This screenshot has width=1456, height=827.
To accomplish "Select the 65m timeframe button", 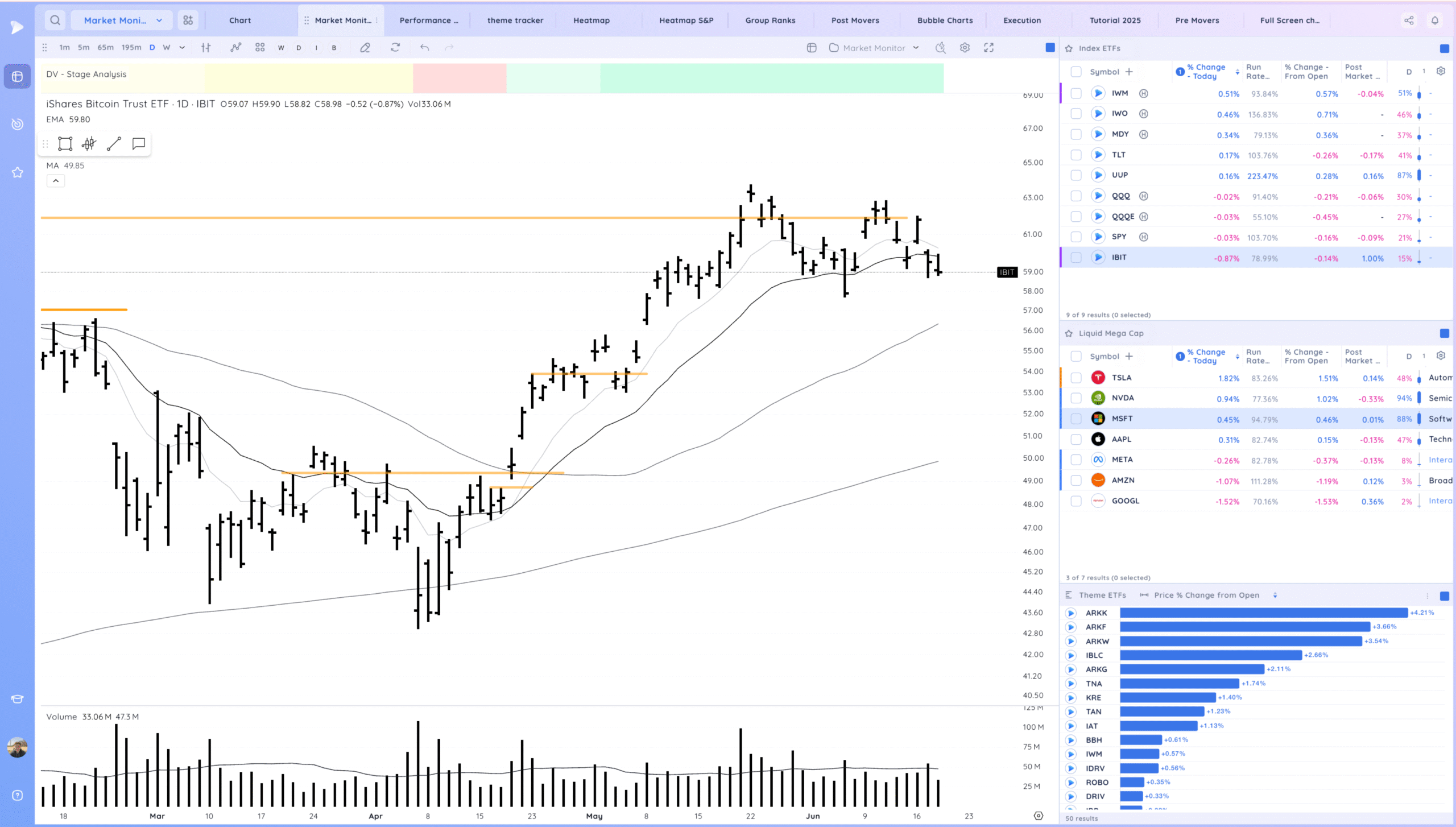I will tap(105, 48).
